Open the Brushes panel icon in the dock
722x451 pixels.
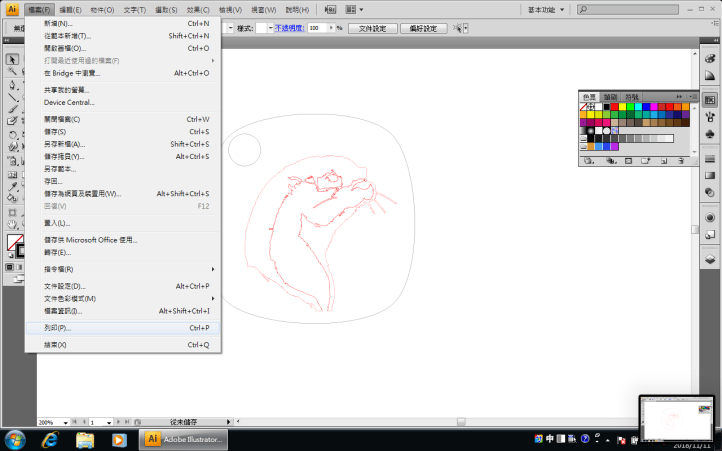[x=709, y=119]
